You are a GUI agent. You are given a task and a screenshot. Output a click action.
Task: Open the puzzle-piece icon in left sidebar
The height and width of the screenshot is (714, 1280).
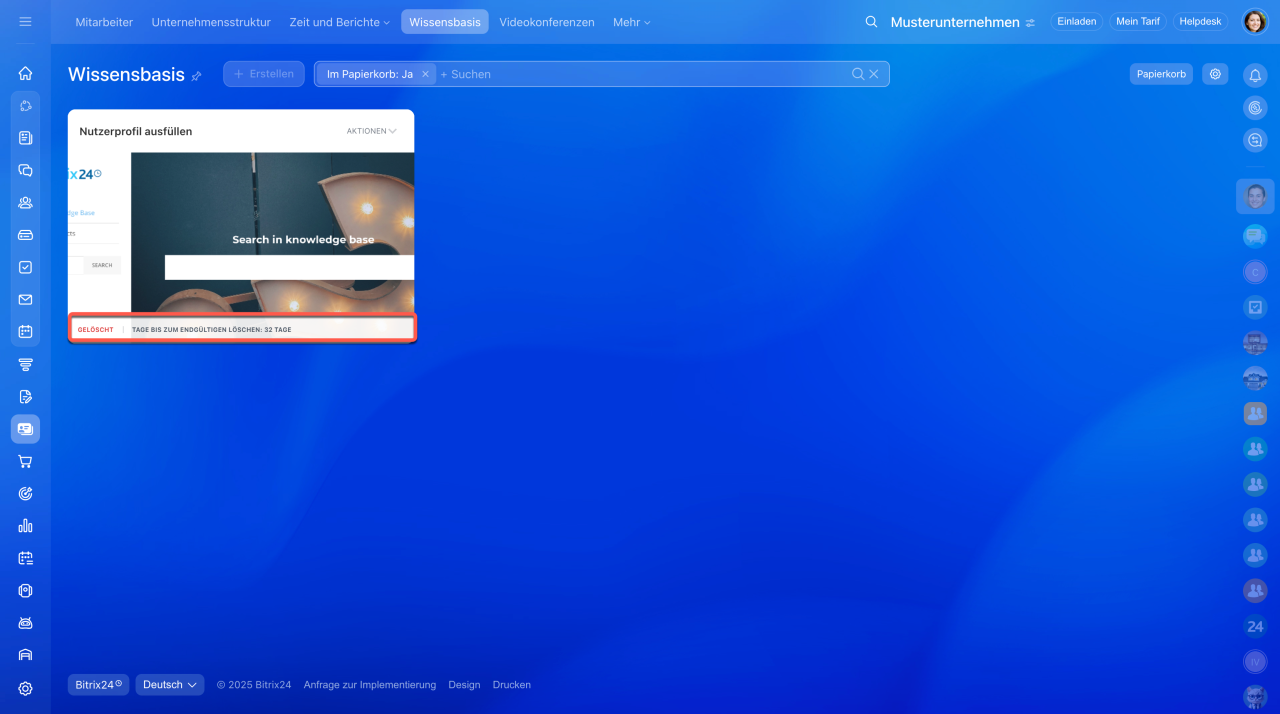pos(25,105)
